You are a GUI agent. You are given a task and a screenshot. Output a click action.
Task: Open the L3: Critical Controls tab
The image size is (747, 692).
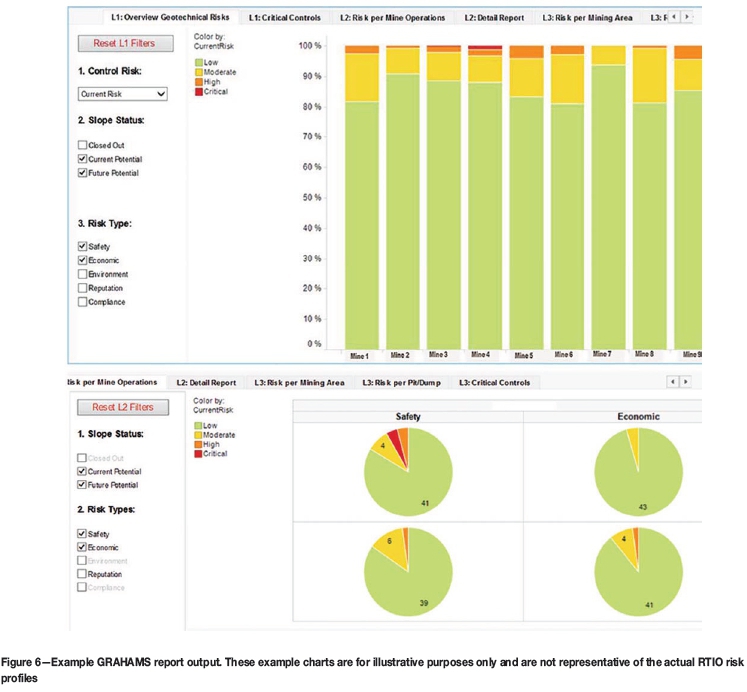click(x=494, y=382)
